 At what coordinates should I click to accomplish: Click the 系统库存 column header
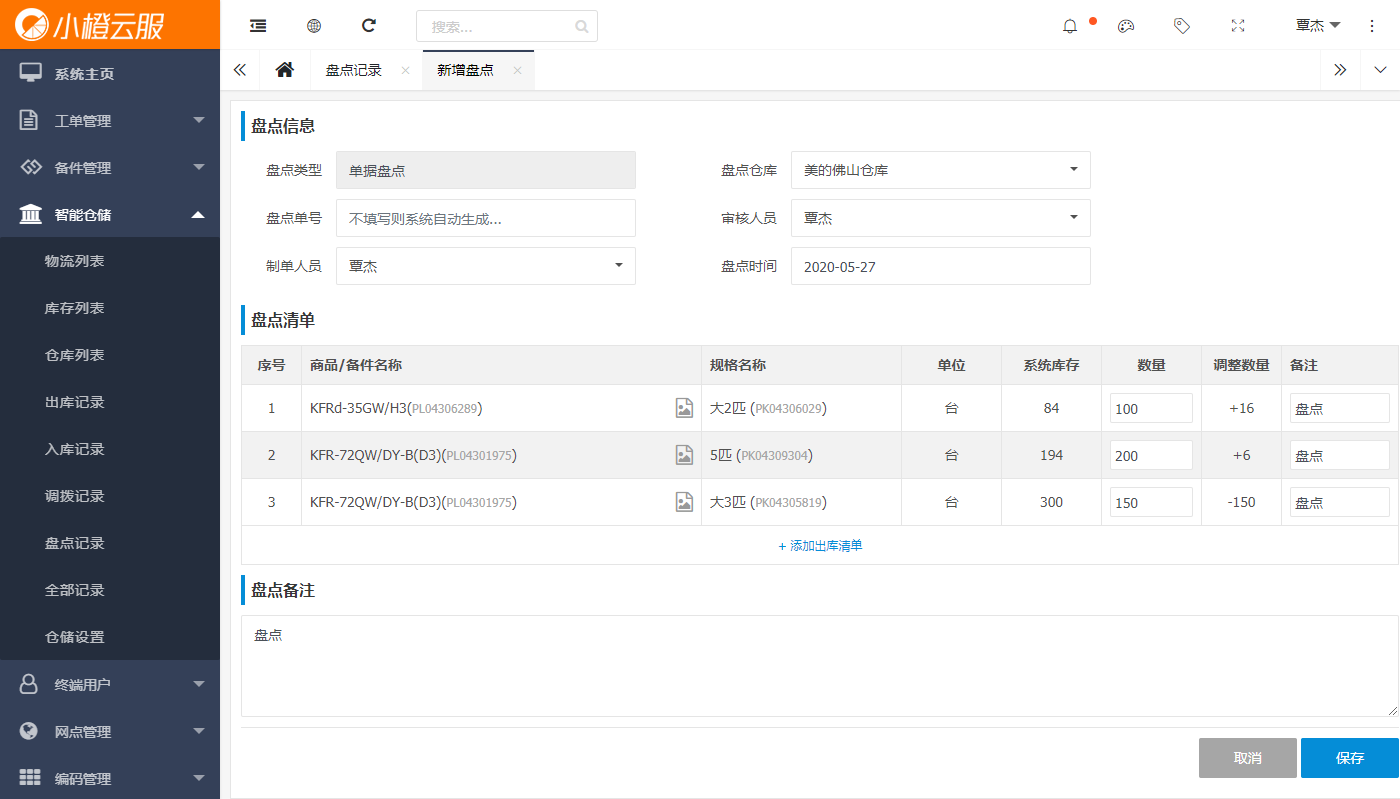pyautogui.click(x=1051, y=365)
